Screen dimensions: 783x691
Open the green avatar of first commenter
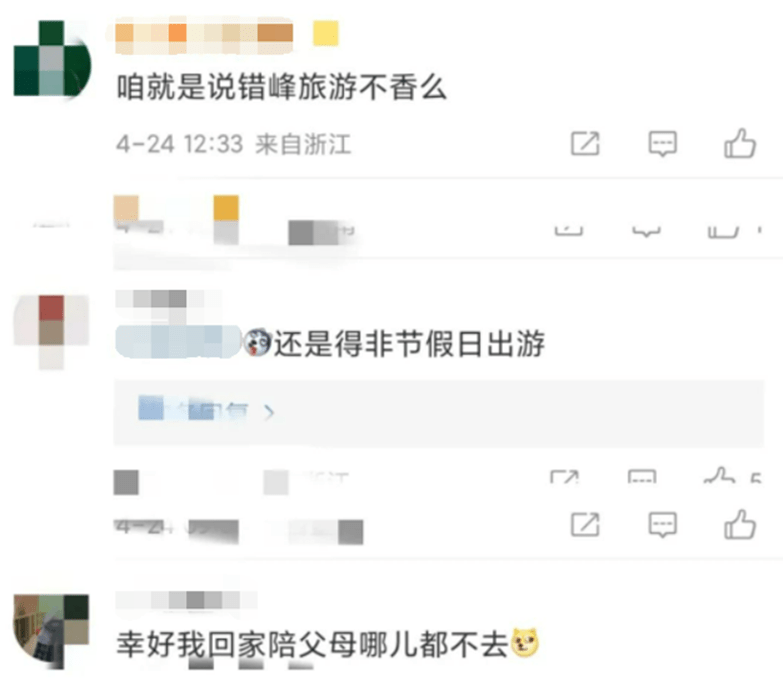(x=52, y=58)
